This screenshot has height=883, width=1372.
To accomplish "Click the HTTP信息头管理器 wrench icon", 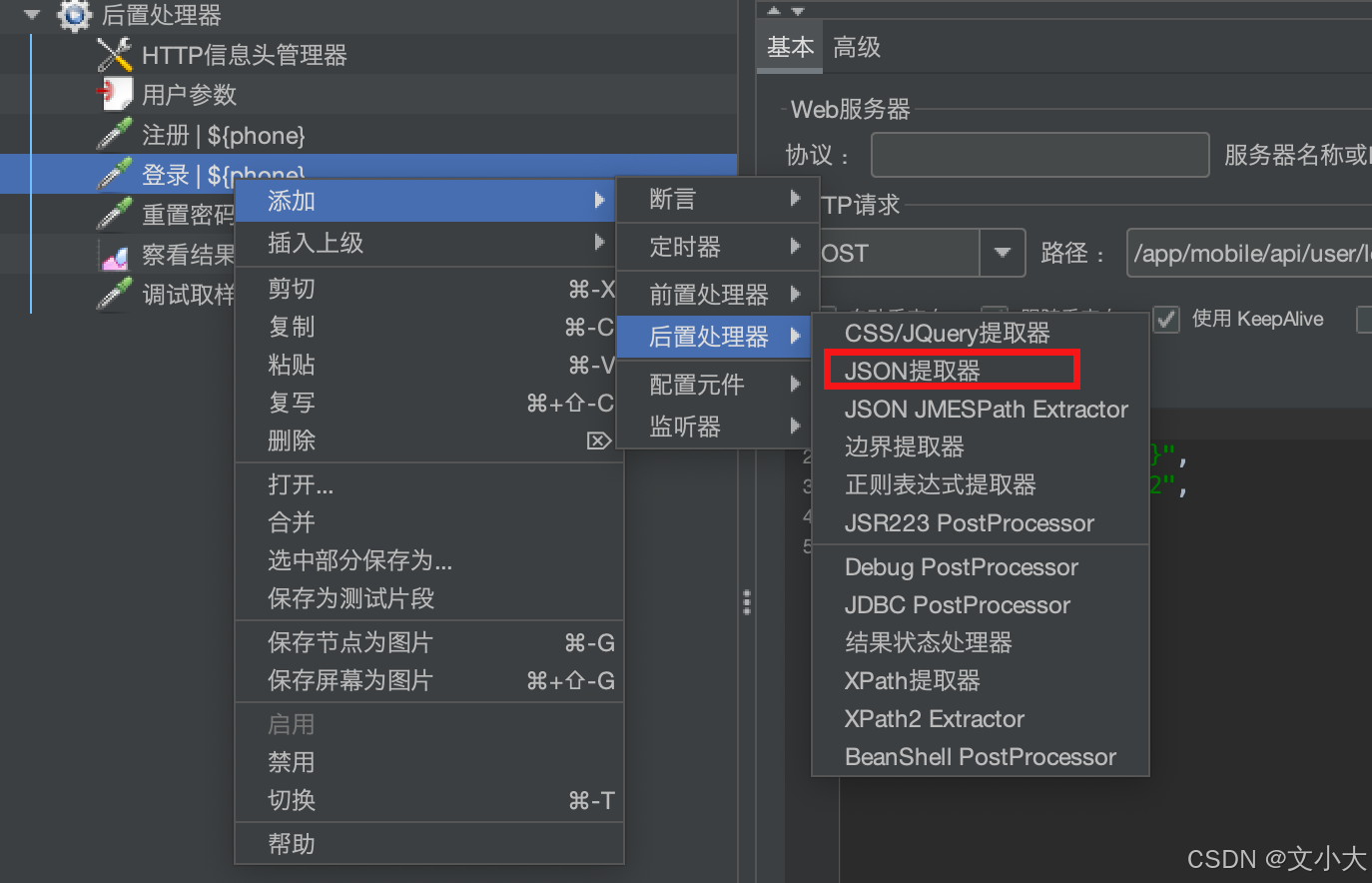I will click(115, 54).
